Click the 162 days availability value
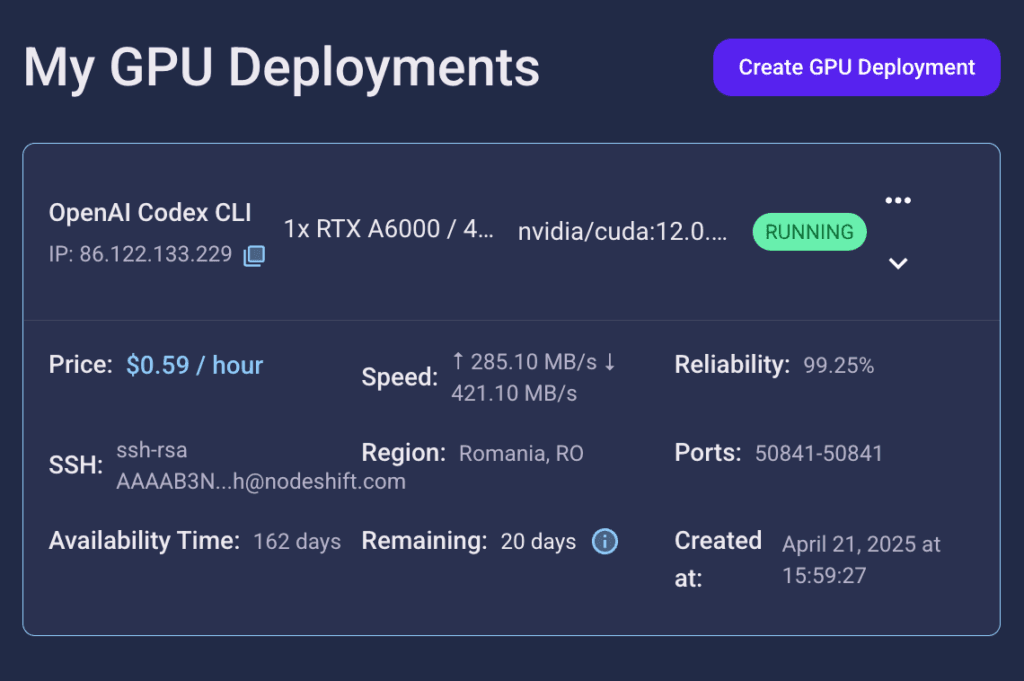1024x681 pixels. [x=297, y=541]
